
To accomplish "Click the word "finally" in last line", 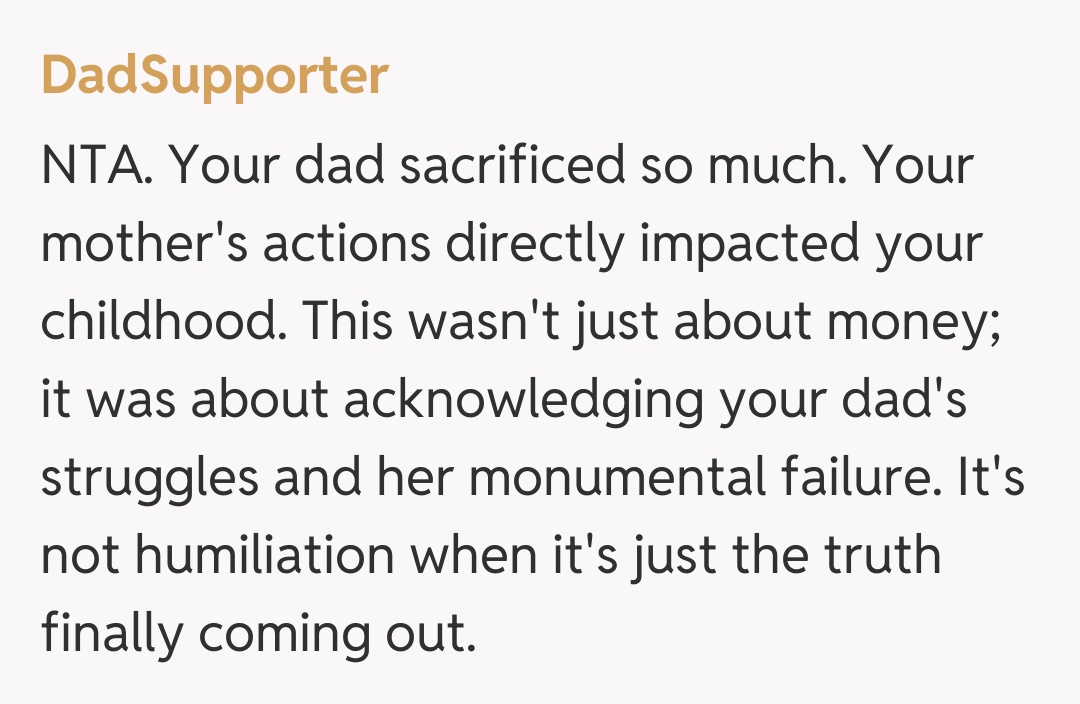I will coord(110,634).
